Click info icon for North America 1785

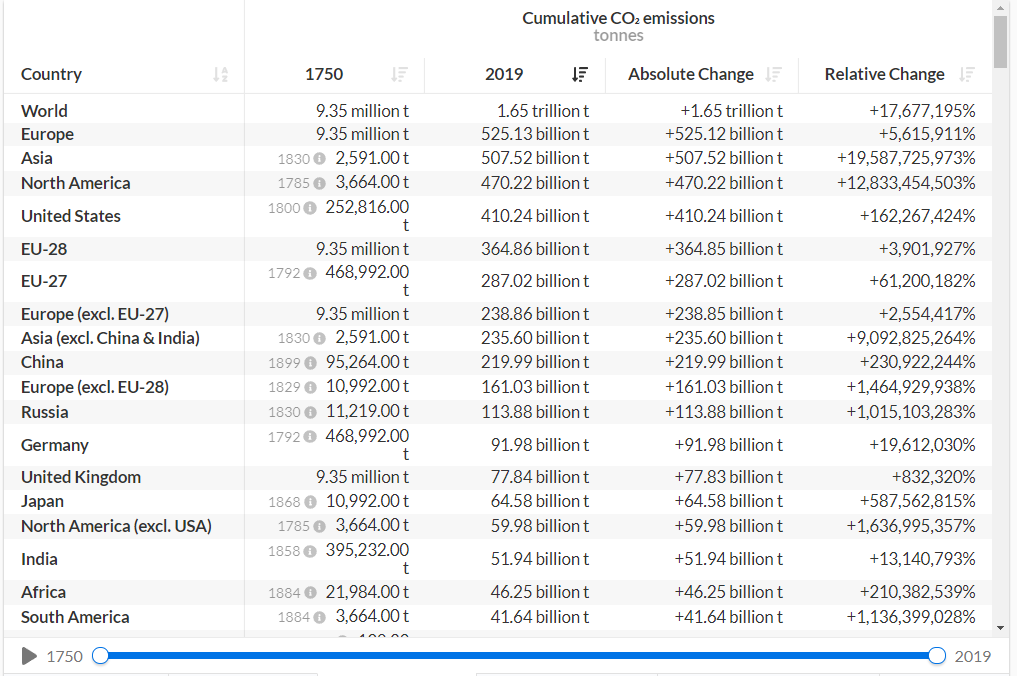(x=319, y=184)
